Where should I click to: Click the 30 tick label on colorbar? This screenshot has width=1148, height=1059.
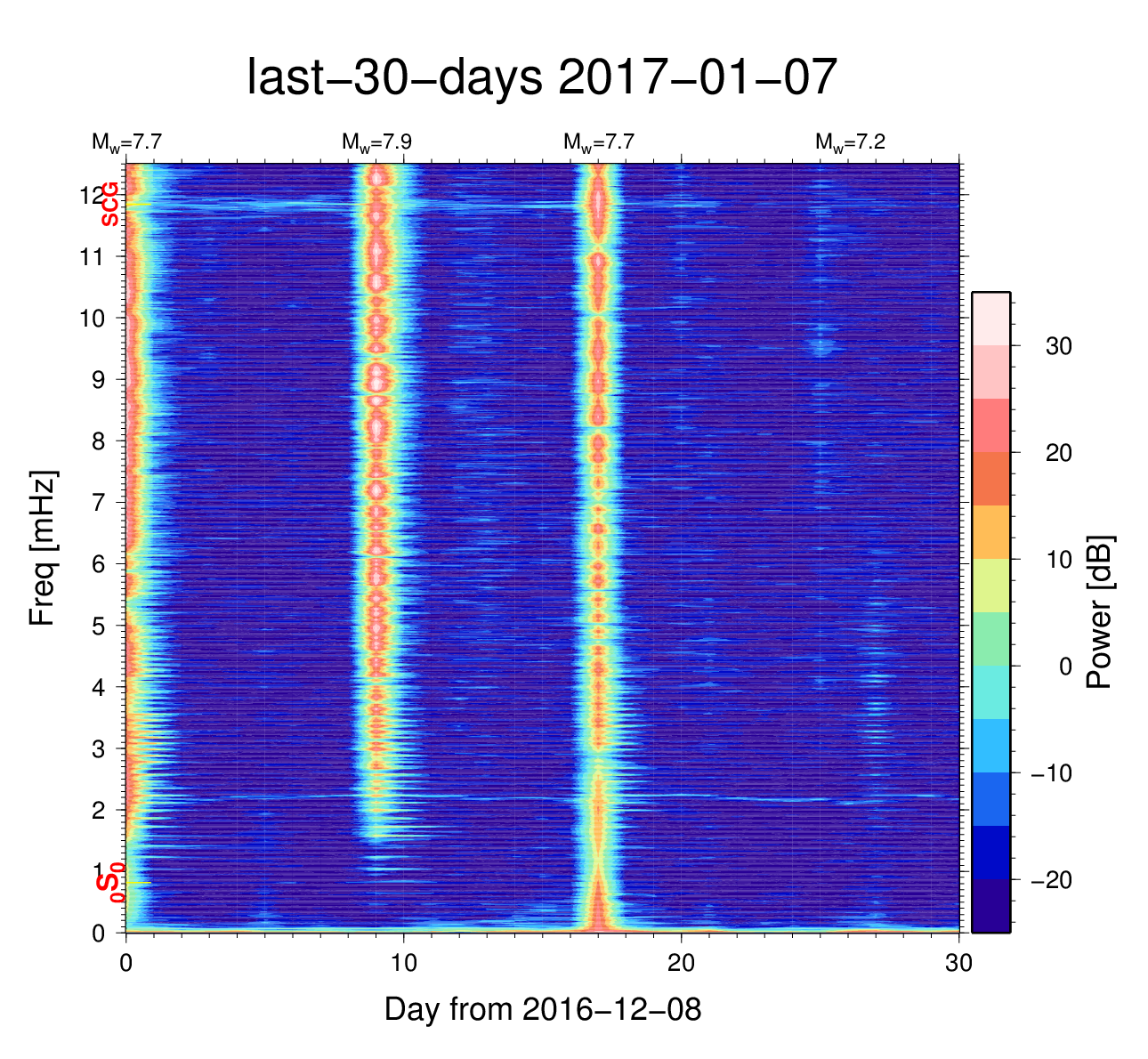[1058, 346]
